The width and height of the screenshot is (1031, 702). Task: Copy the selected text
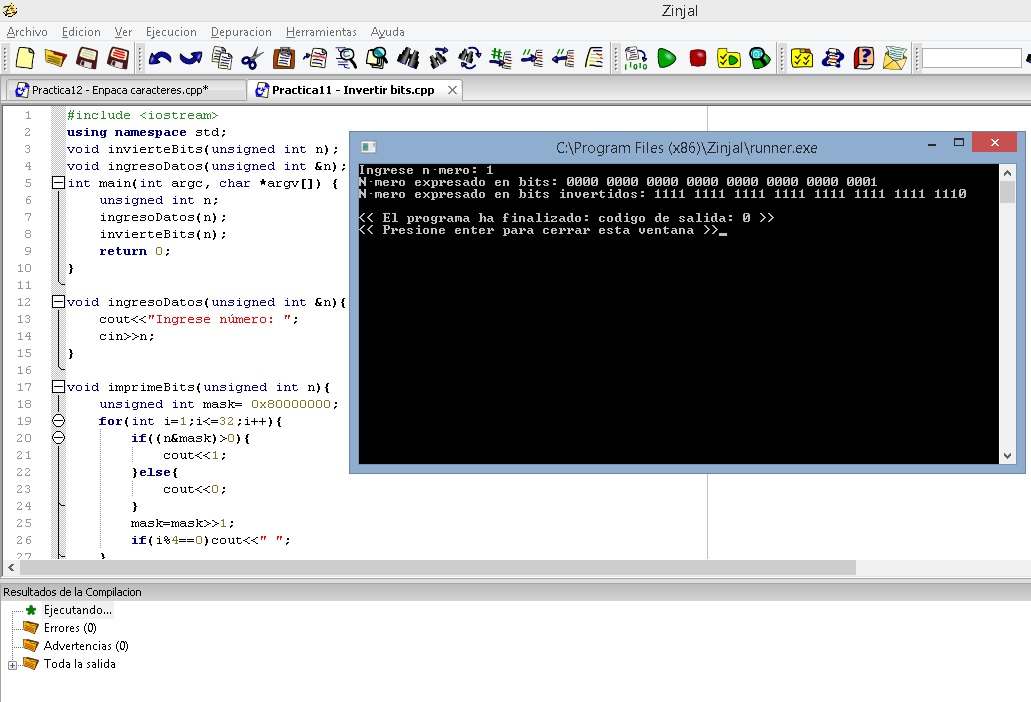[x=221, y=58]
